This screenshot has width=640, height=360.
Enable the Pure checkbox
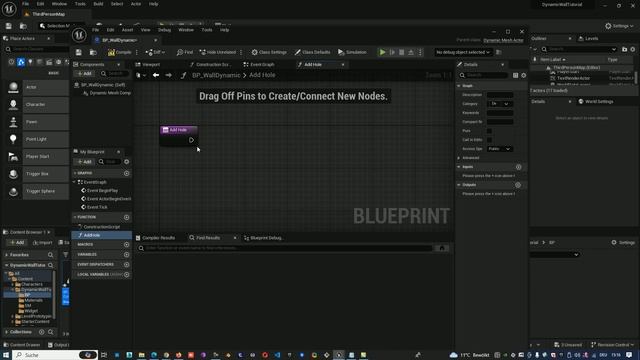click(x=489, y=131)
